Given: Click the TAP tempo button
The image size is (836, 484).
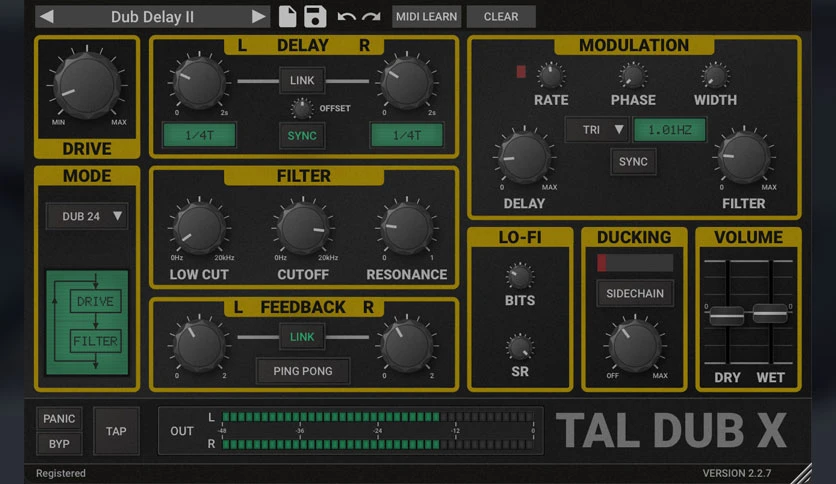Looking at the screenshot, I should point(116,431).
